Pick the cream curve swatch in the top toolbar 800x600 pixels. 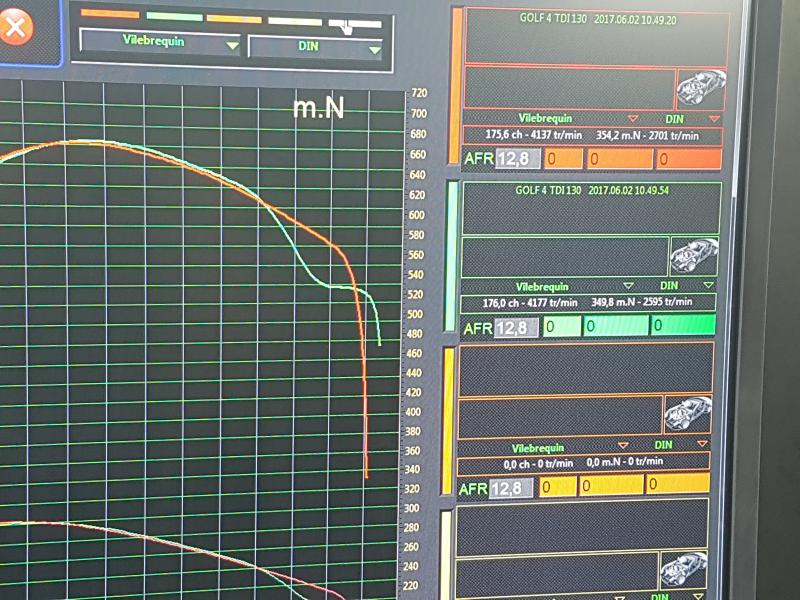click(x=295, y=21)
